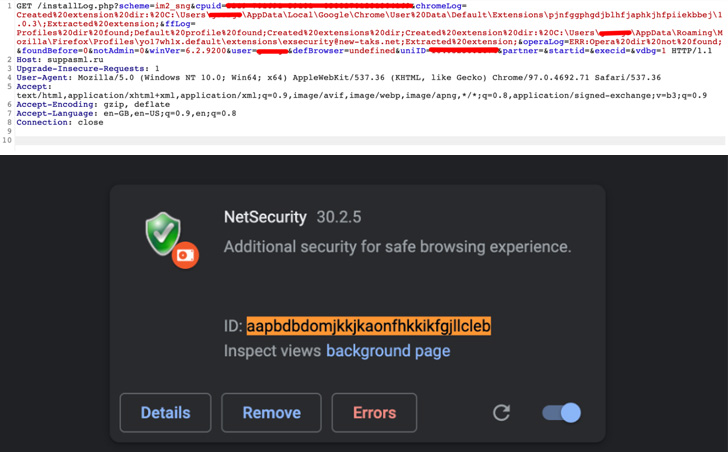Reload the NetSecurity extension

point(501,413)
